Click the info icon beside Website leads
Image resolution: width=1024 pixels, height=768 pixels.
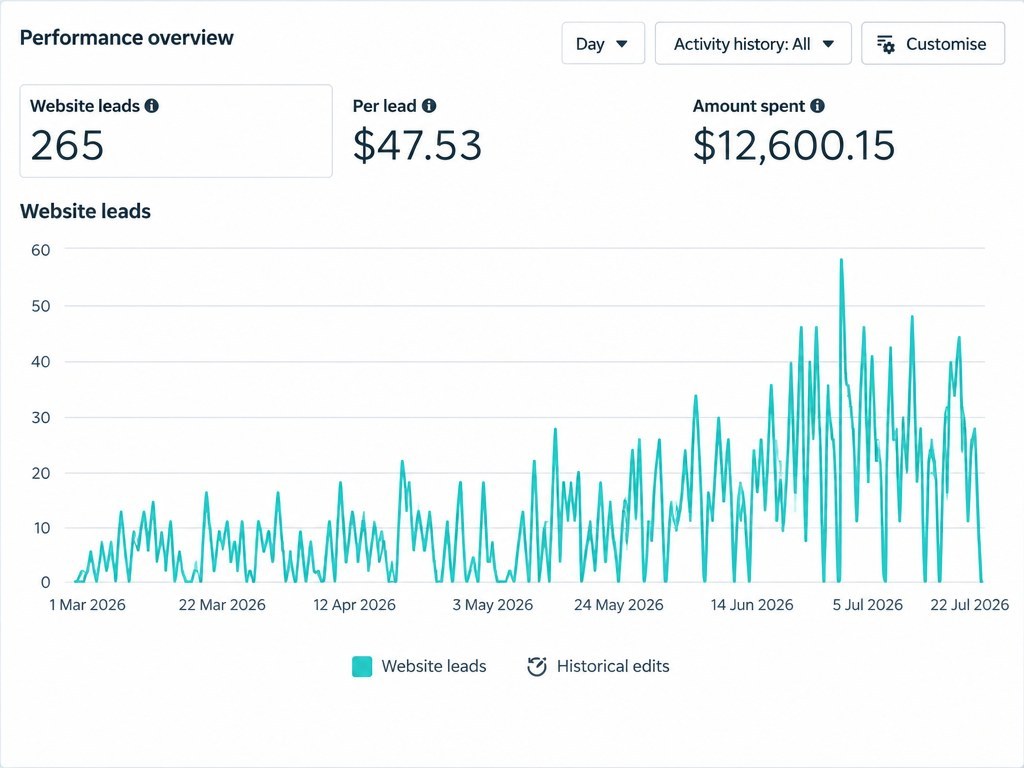[x=152, y=106]
